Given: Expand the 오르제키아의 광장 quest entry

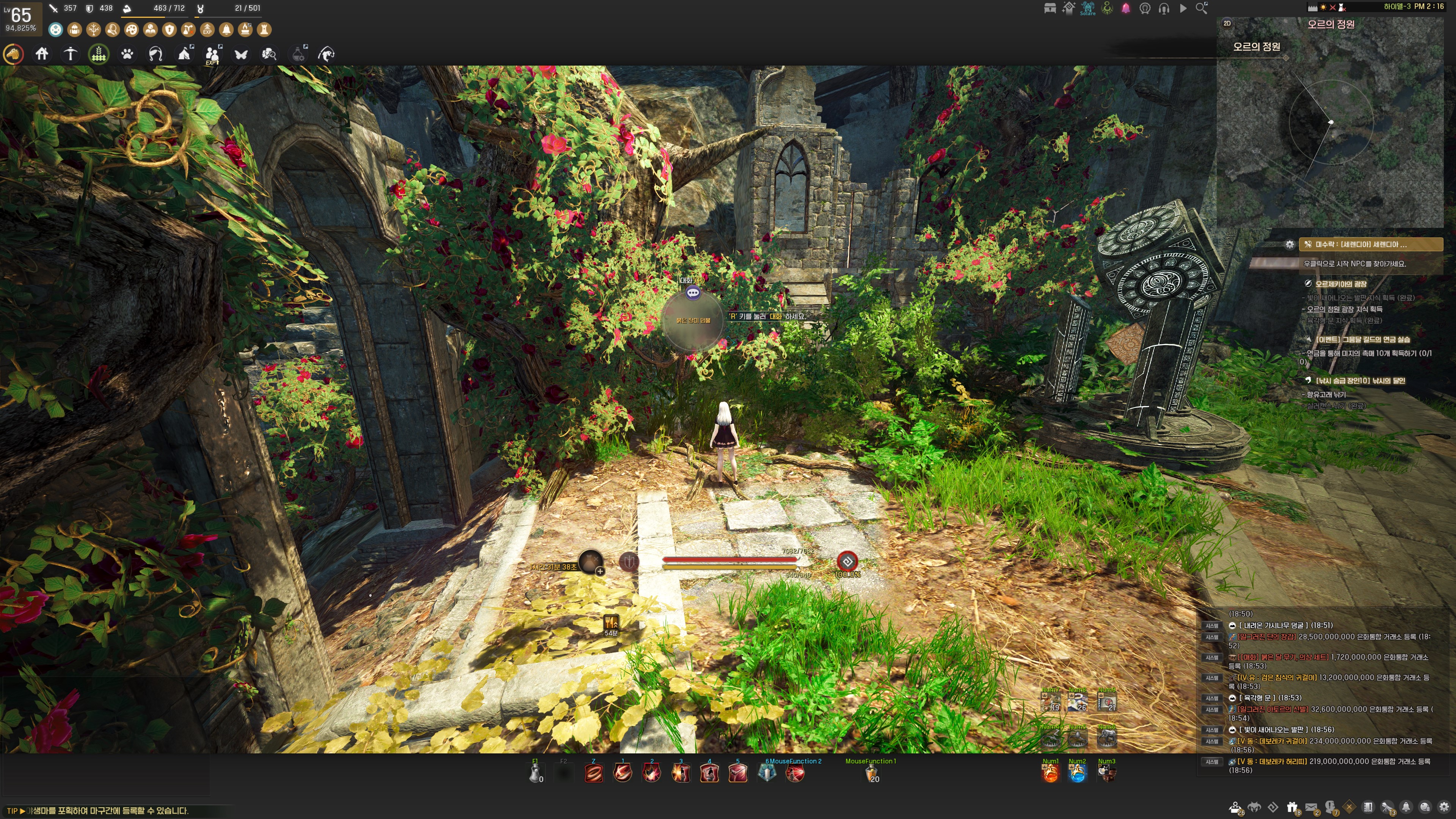Looking at the screenshot, I should coord(1340,284).
